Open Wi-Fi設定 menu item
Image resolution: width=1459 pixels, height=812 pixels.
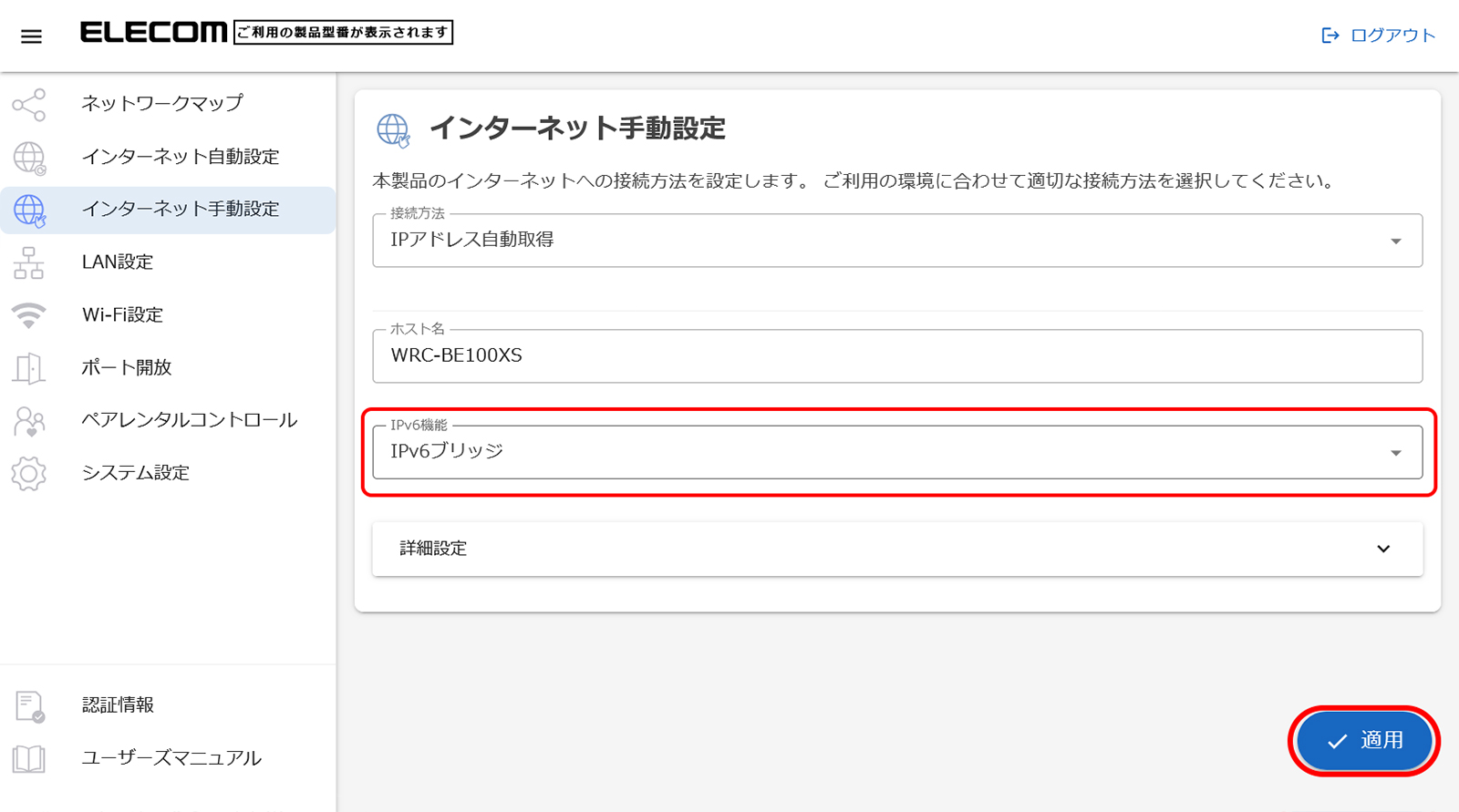pyautogui.click(x=122, y=315)
